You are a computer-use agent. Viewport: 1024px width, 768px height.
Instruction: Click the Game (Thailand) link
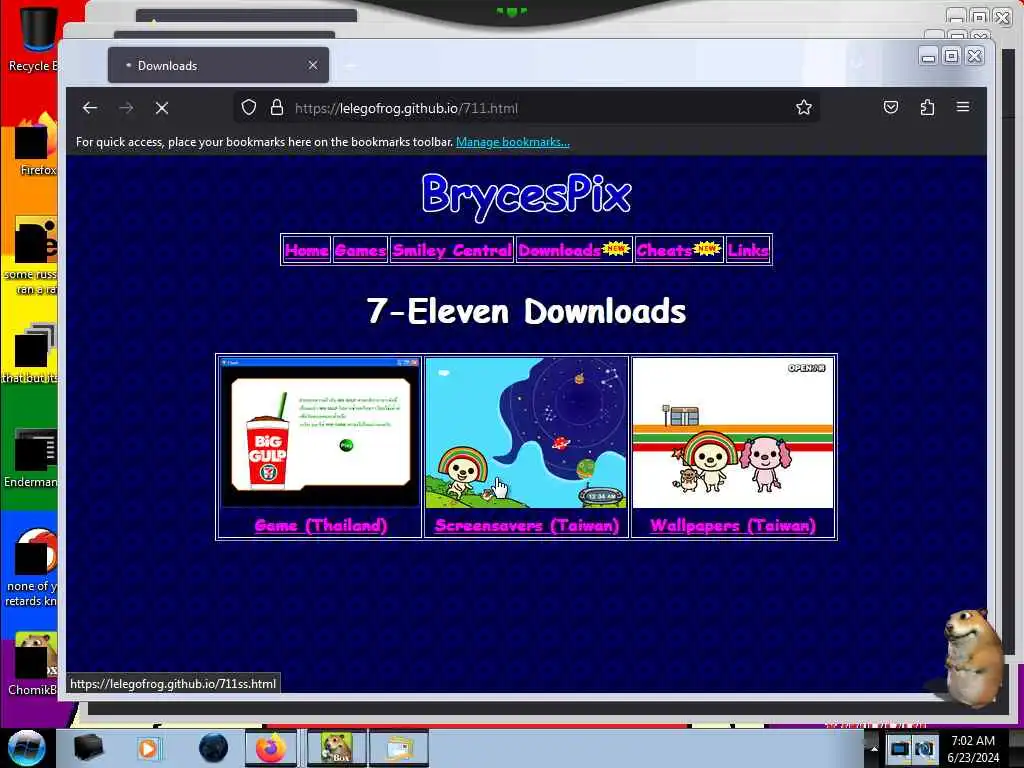pos(321,525)
